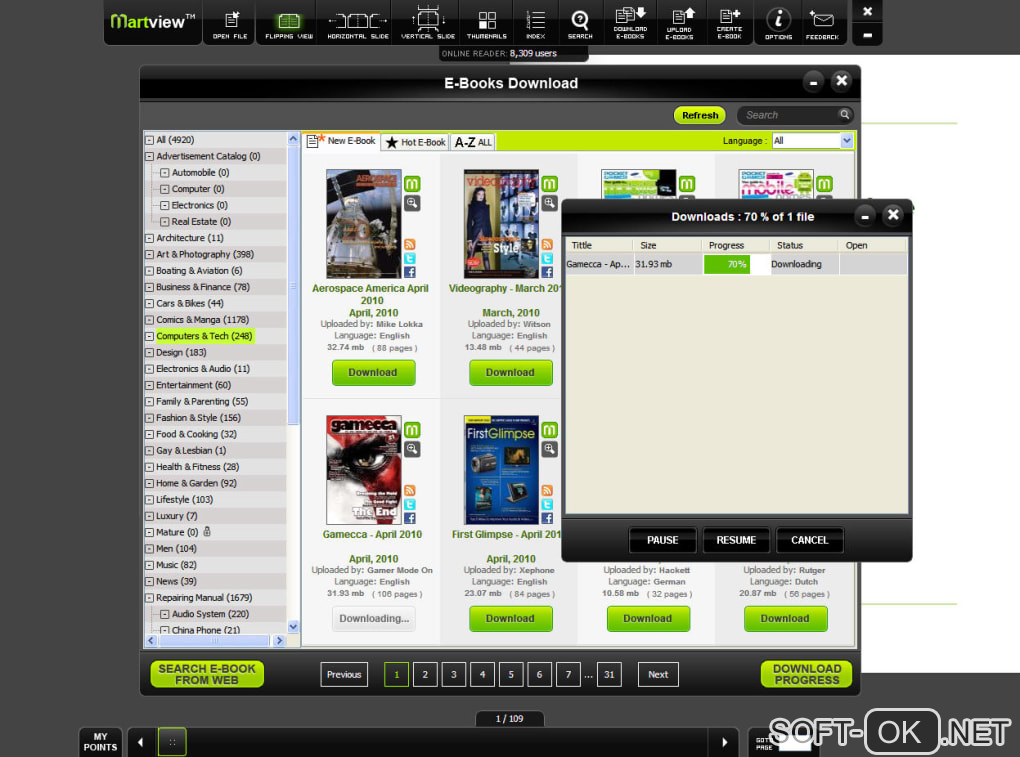This screenshot has height=757, width=1020.
Task: Download Aerospace America April 2010
Action: point(373,373)
